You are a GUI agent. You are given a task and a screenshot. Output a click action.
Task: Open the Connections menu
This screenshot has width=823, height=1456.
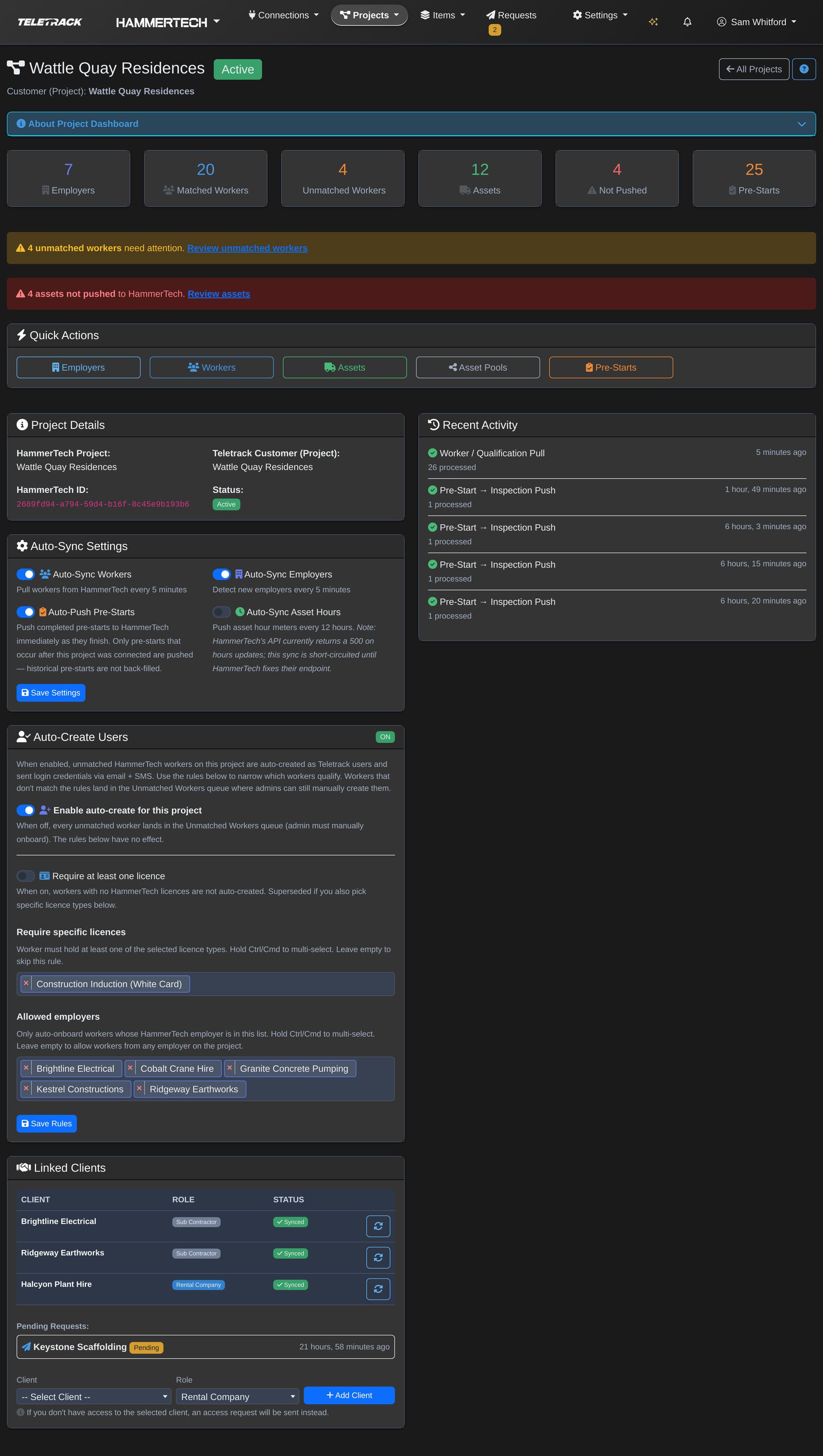[x=284, y=15]
